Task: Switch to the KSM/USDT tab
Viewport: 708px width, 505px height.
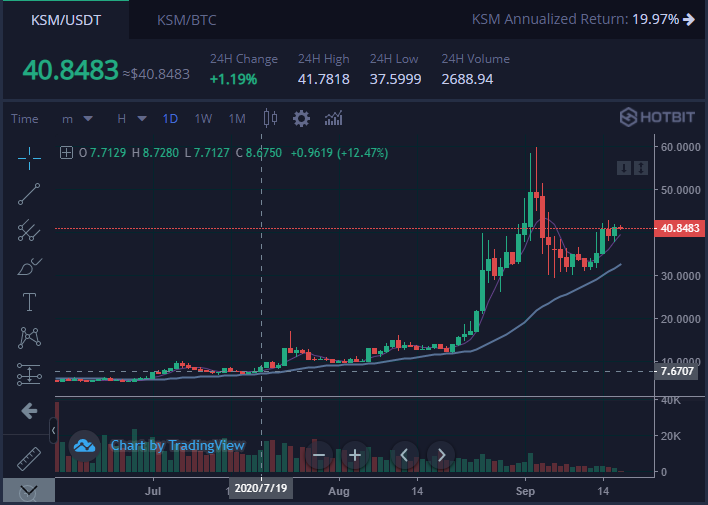Action: pos(66,20)
